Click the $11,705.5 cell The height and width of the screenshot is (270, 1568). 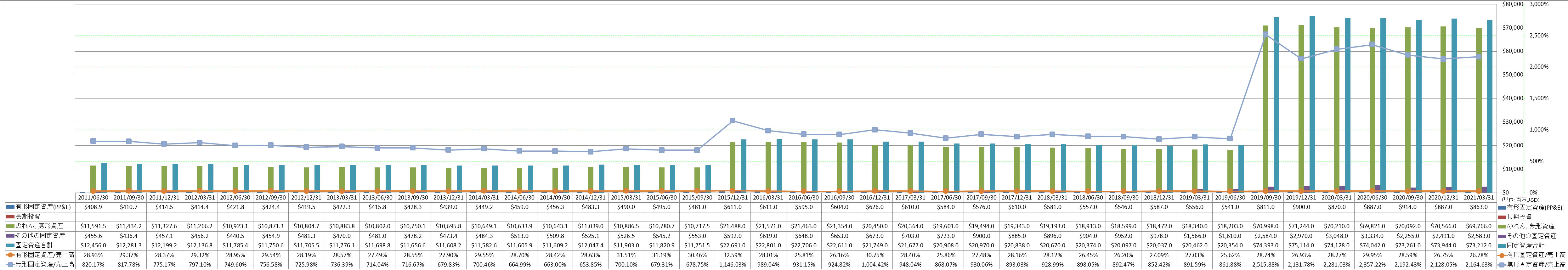tap(306, 246)
